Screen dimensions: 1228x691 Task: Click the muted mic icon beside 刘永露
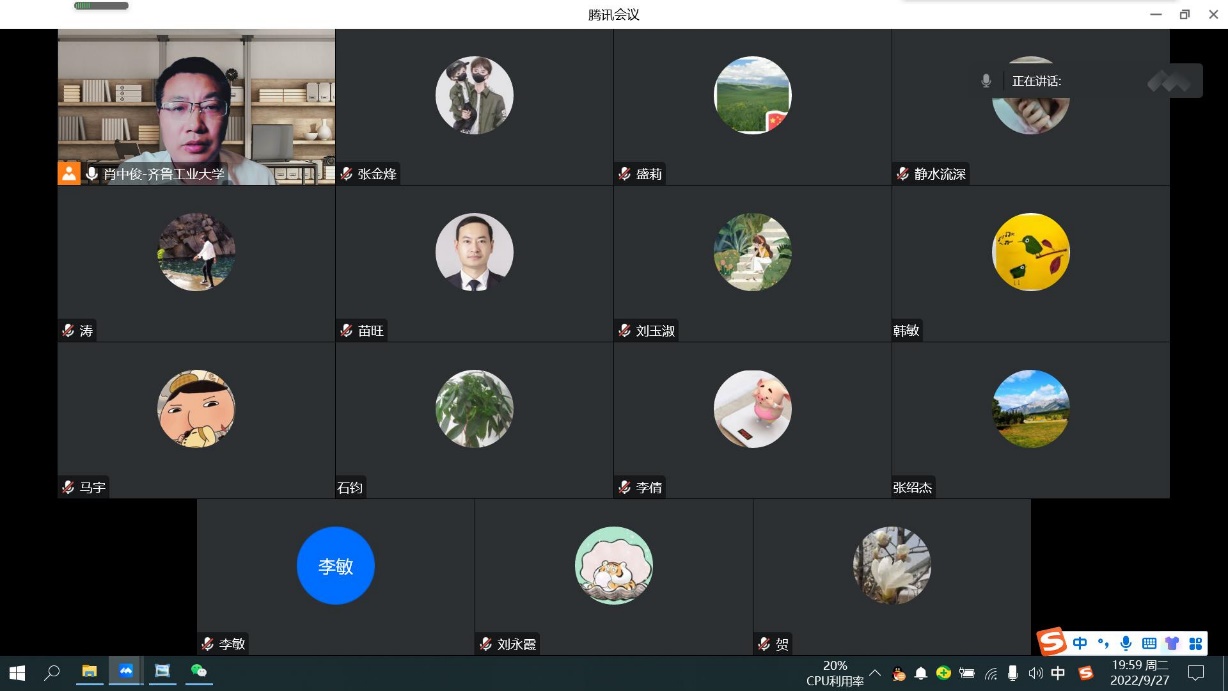(486, 645)
